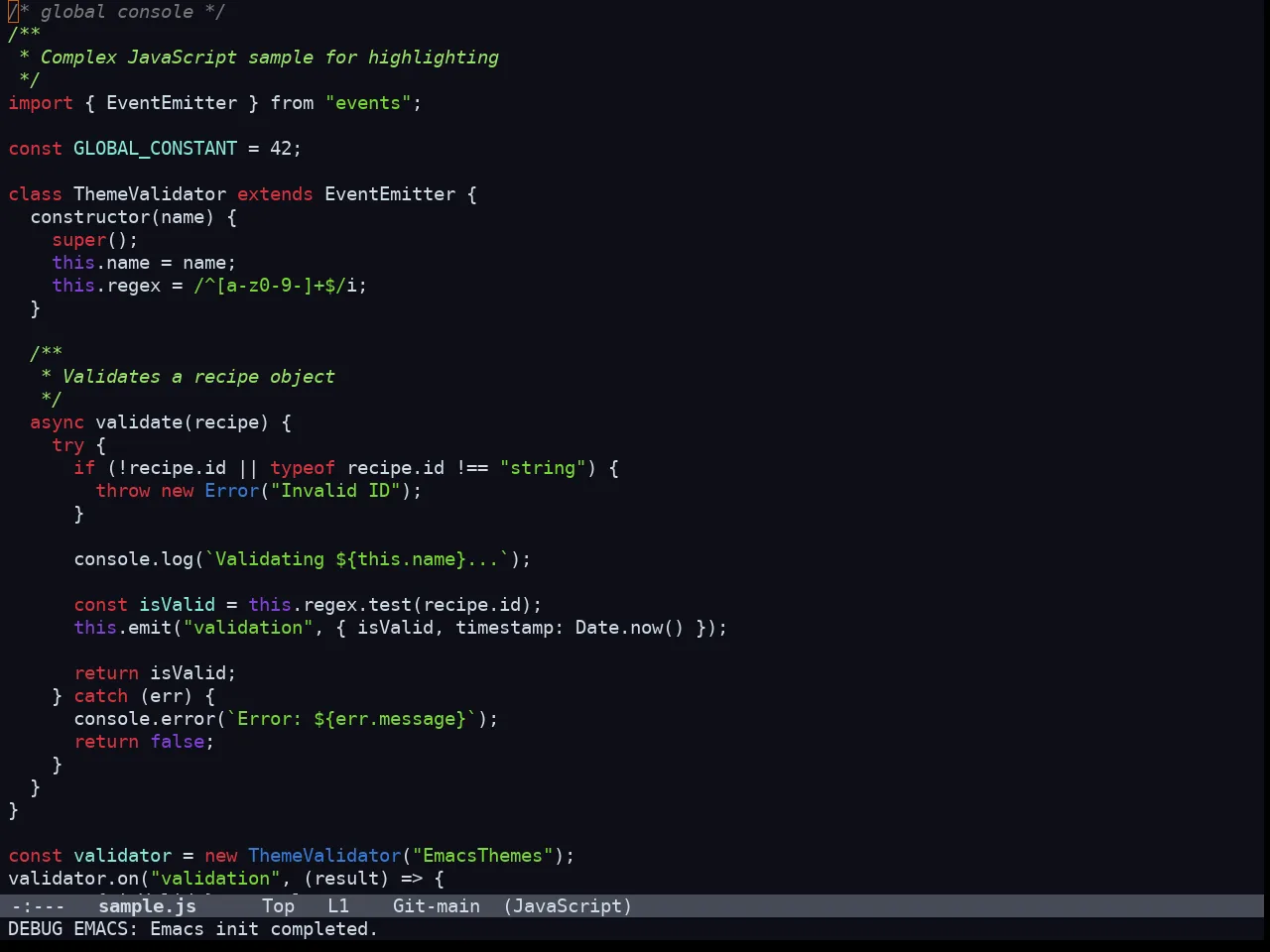Click the async keyword

tap(57, 422)
